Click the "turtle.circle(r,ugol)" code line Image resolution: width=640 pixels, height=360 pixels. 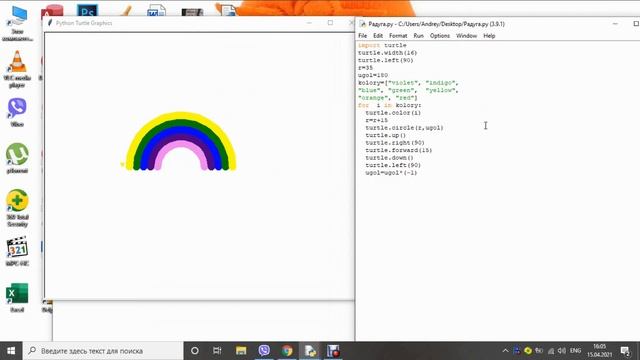404,128
